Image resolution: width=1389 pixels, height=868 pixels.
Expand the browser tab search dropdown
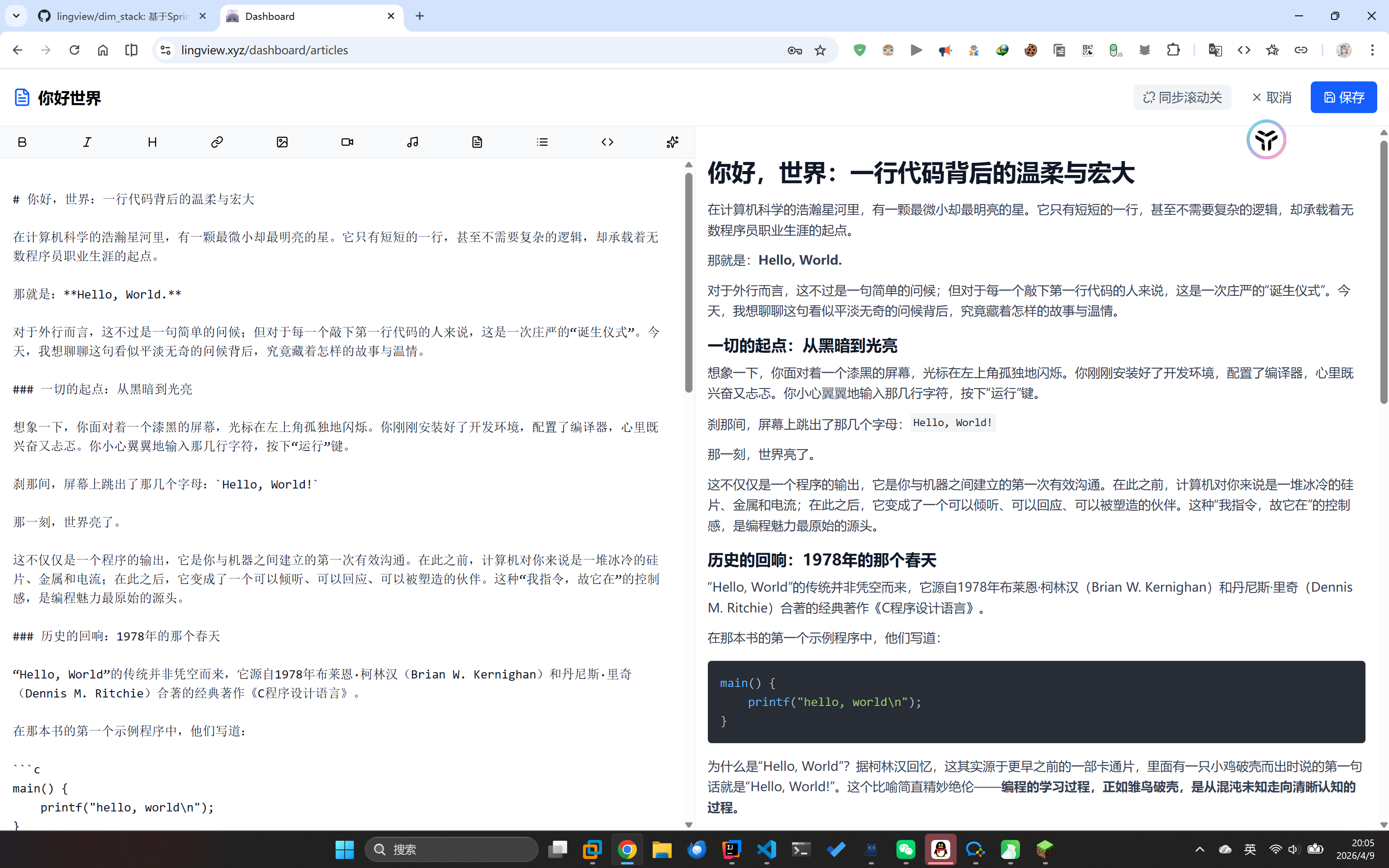click(x=16, y=16)
